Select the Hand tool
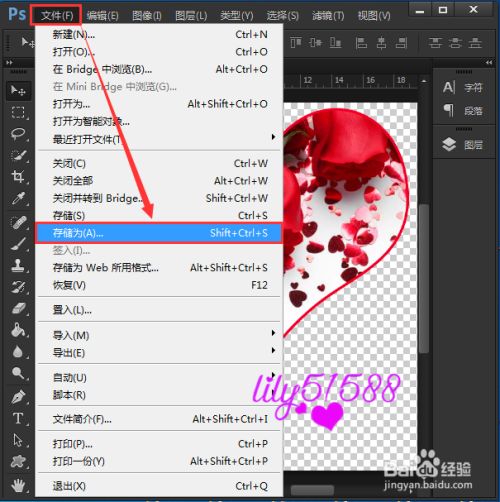This screenshot has height=502, width=500. point(18,485)
